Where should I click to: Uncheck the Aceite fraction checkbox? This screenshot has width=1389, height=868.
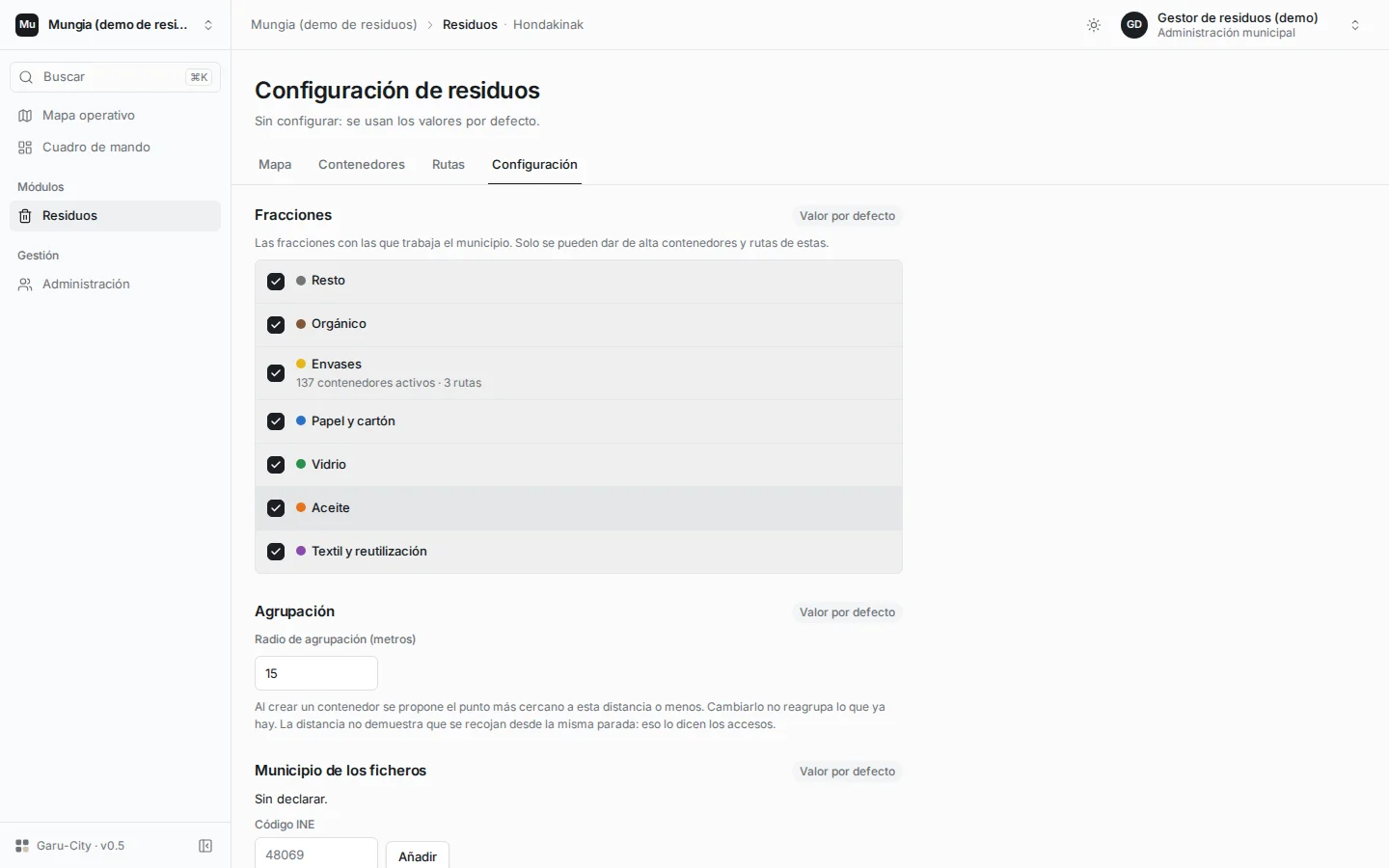coord(276,508)
